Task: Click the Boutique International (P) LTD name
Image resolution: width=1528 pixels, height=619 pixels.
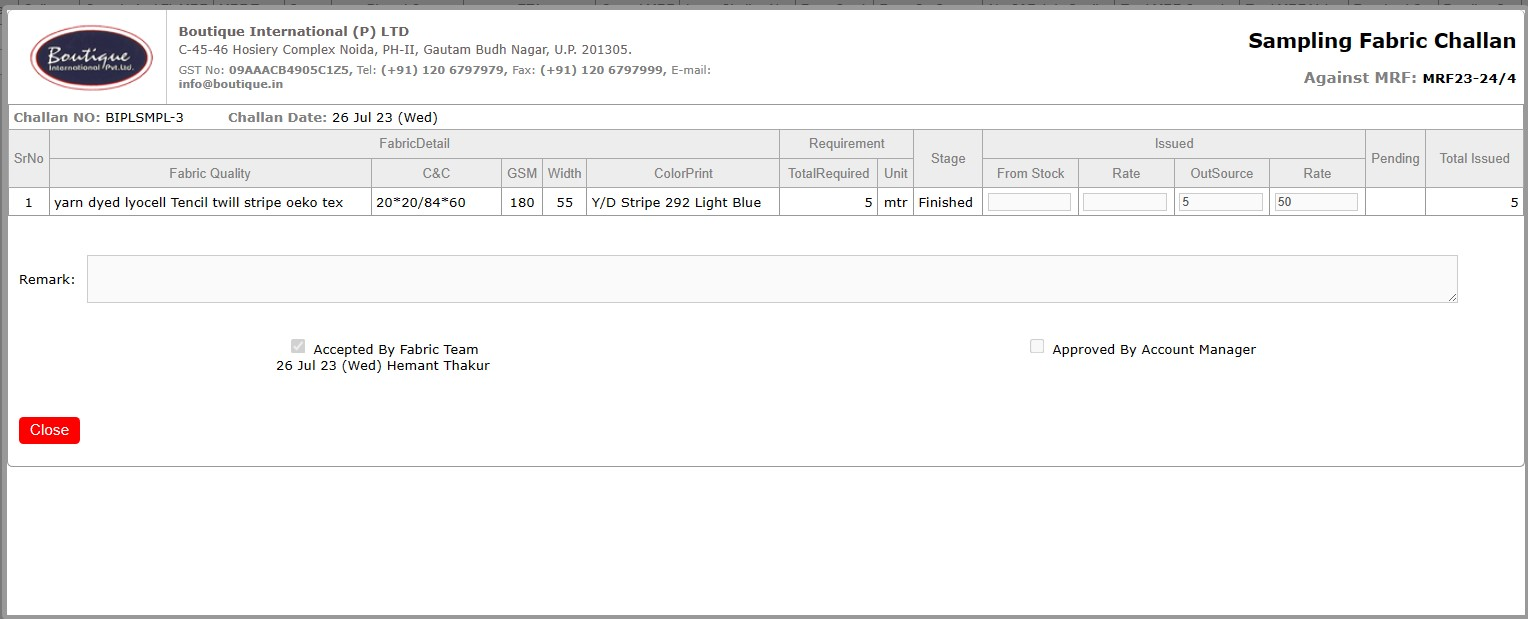Action: click(294, 32)
